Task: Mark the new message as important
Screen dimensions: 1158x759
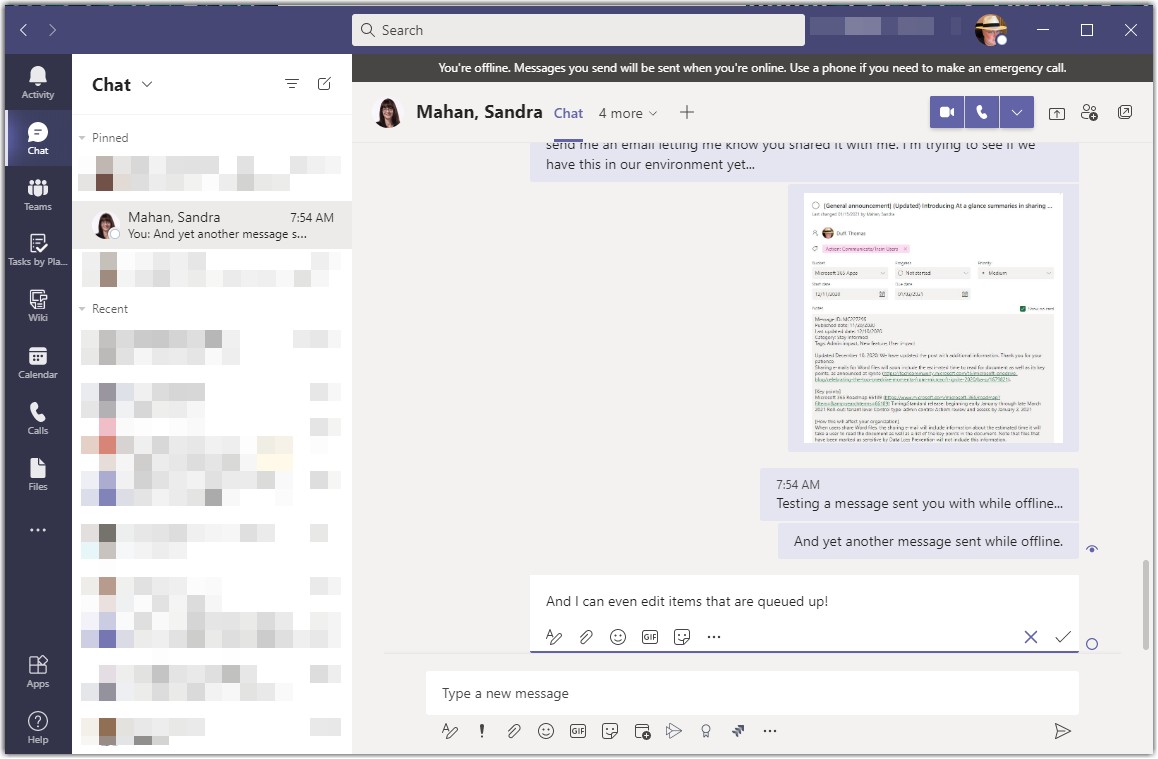Action: click(481, 731)
